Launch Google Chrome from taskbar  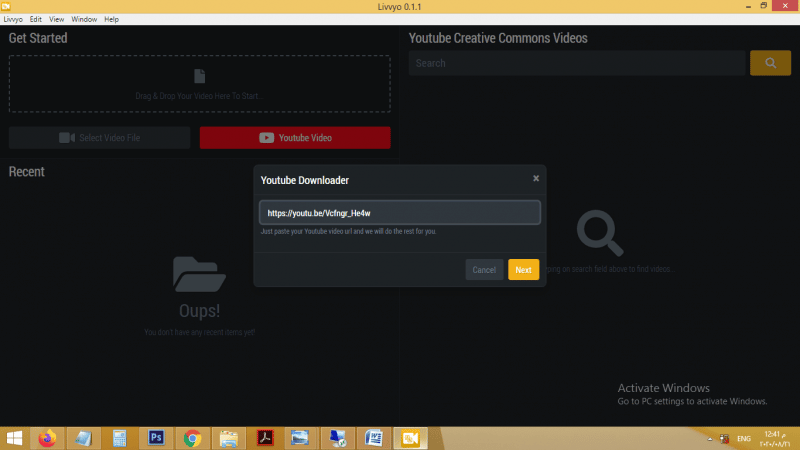pyautogui.click(x=192, y=438)
